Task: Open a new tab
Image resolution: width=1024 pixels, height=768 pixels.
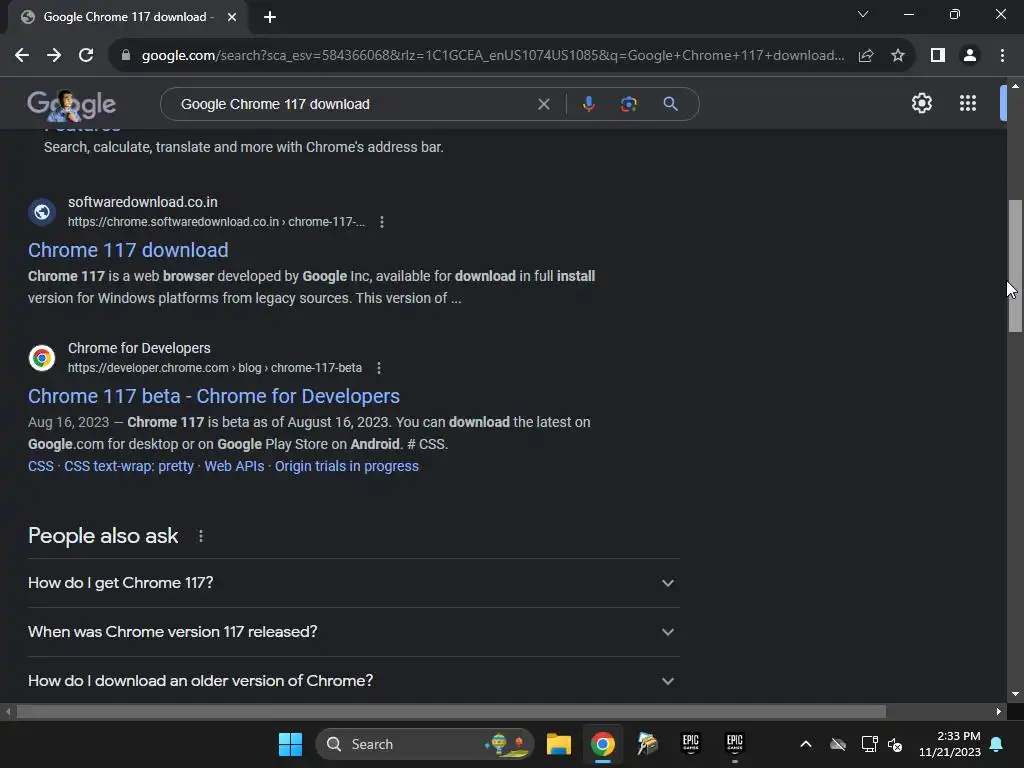Action: (x=270, y=17)
